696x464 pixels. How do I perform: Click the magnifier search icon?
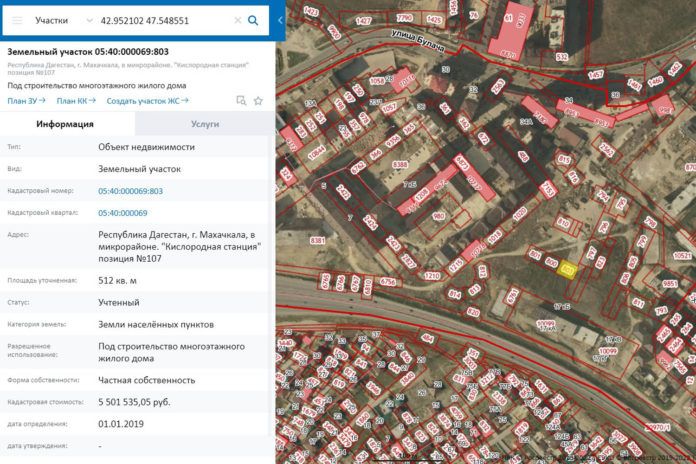pos(253,20)
